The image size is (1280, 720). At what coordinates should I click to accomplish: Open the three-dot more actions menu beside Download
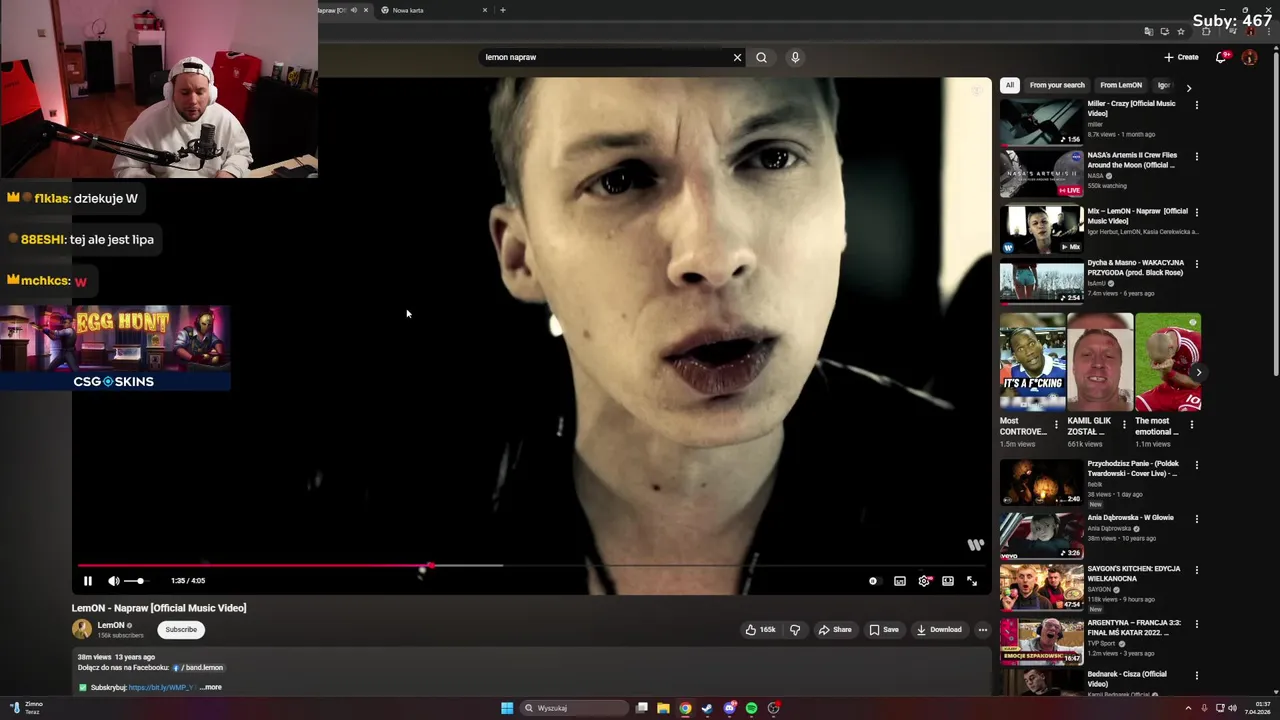[983, 630]
